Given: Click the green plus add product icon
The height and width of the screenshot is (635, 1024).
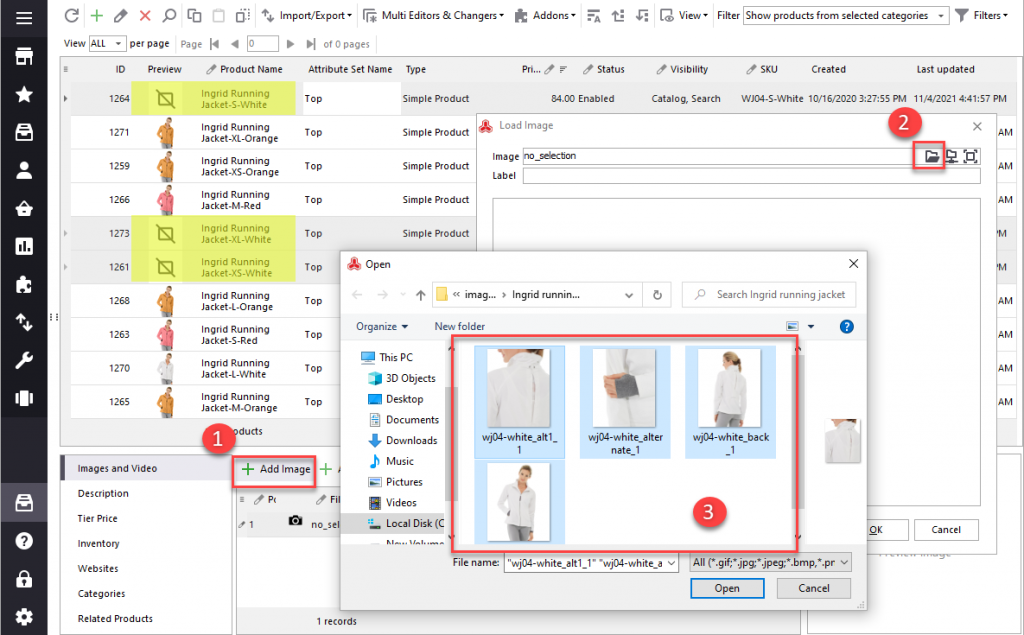Looking at the screenshot, I should coord(96,16).
